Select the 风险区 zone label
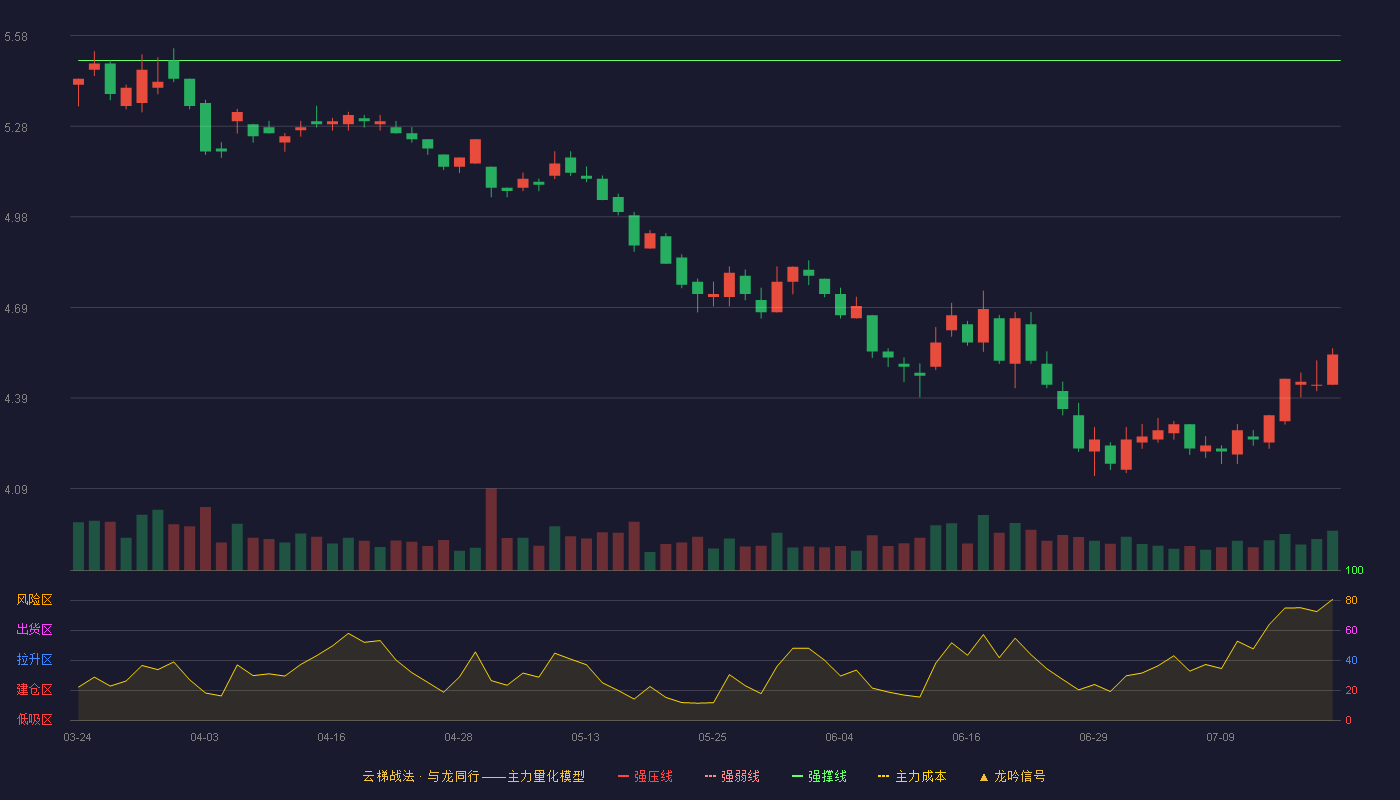The image size is (1400, 800). (34, 600)
